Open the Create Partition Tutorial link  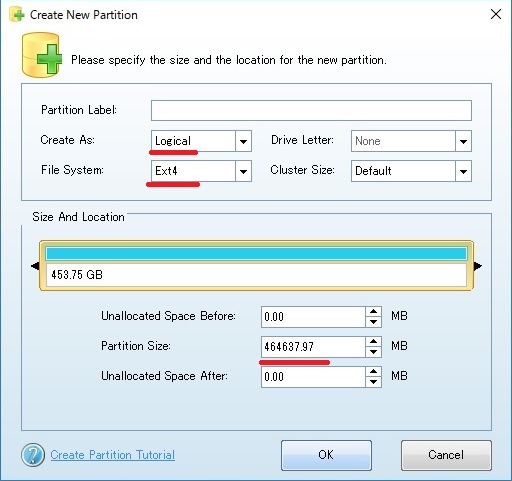click(x=113, y=455)
